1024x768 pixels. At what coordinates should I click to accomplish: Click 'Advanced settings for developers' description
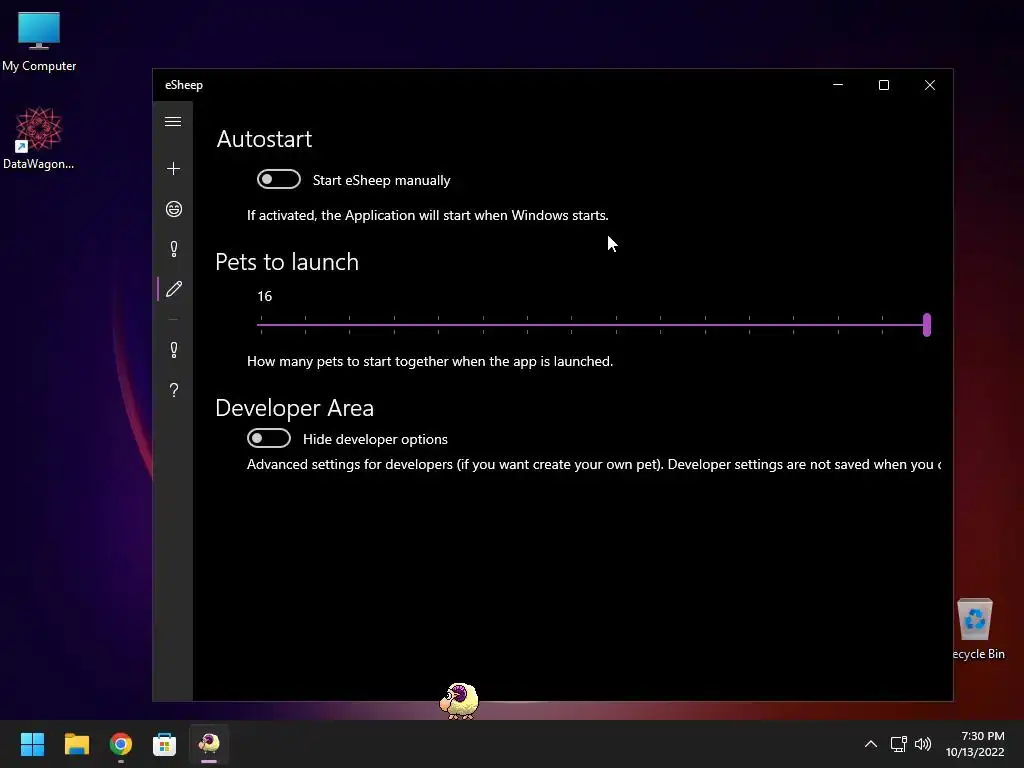coord(594,464)
